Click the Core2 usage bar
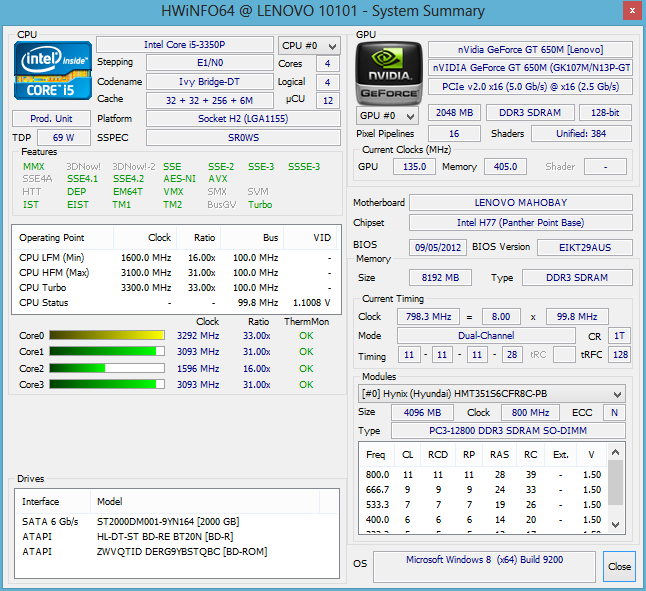646x591 pixels. coord(107,368)
